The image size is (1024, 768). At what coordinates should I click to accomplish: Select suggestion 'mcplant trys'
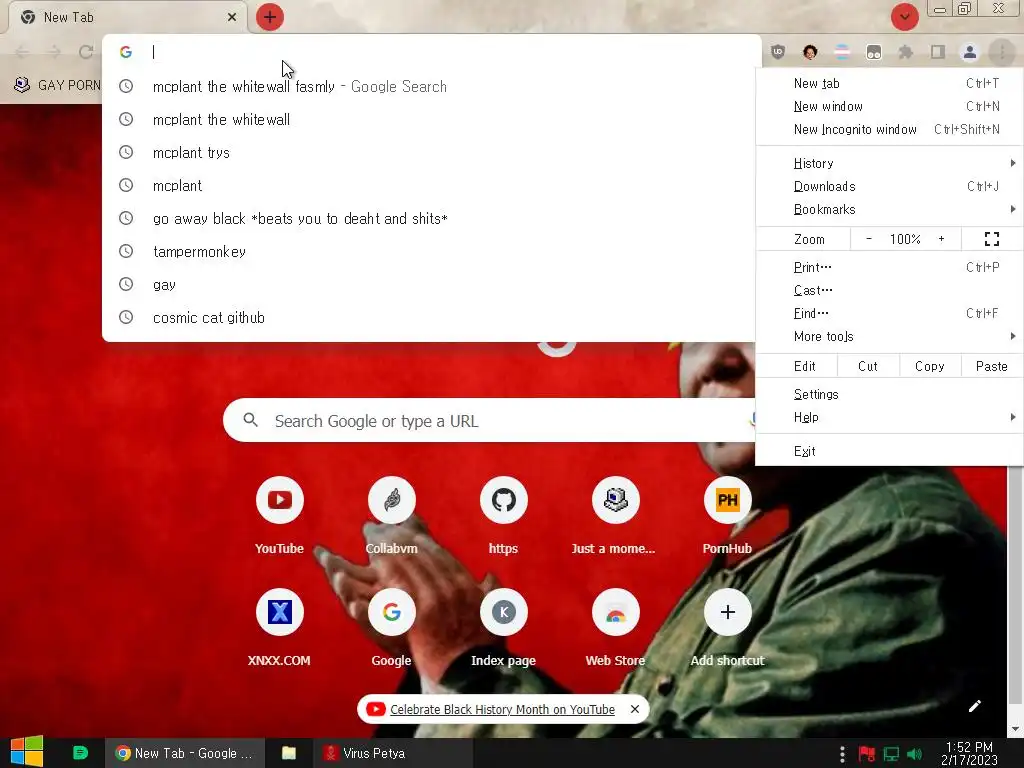(x=431, y=152)
